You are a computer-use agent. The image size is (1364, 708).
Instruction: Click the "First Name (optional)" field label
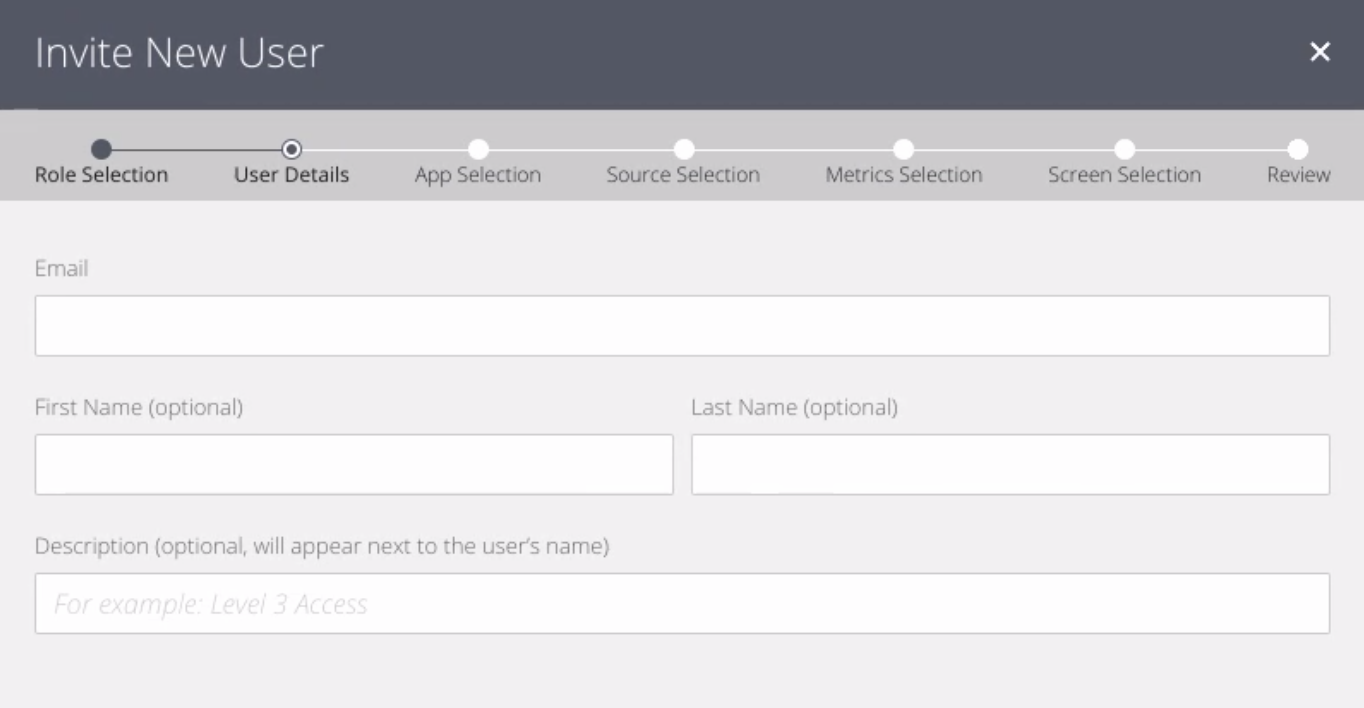(x=139, y=408)
